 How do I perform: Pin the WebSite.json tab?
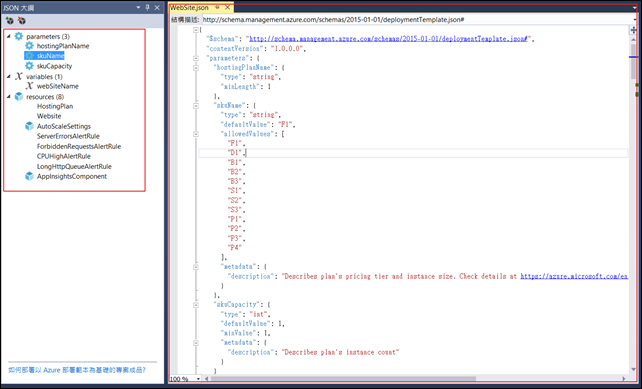pos(217,7)
